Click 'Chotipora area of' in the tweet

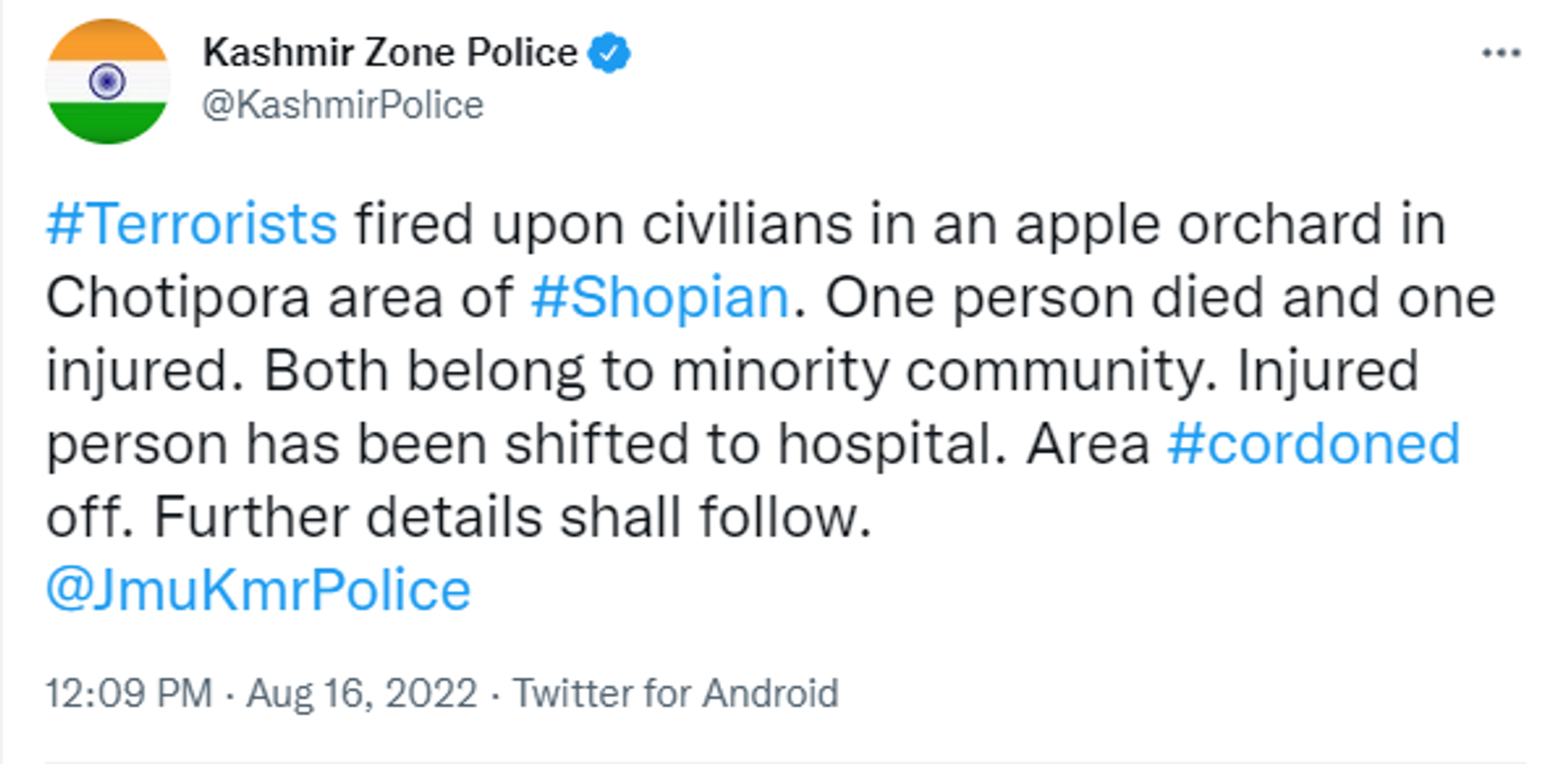tap(279, 297)
